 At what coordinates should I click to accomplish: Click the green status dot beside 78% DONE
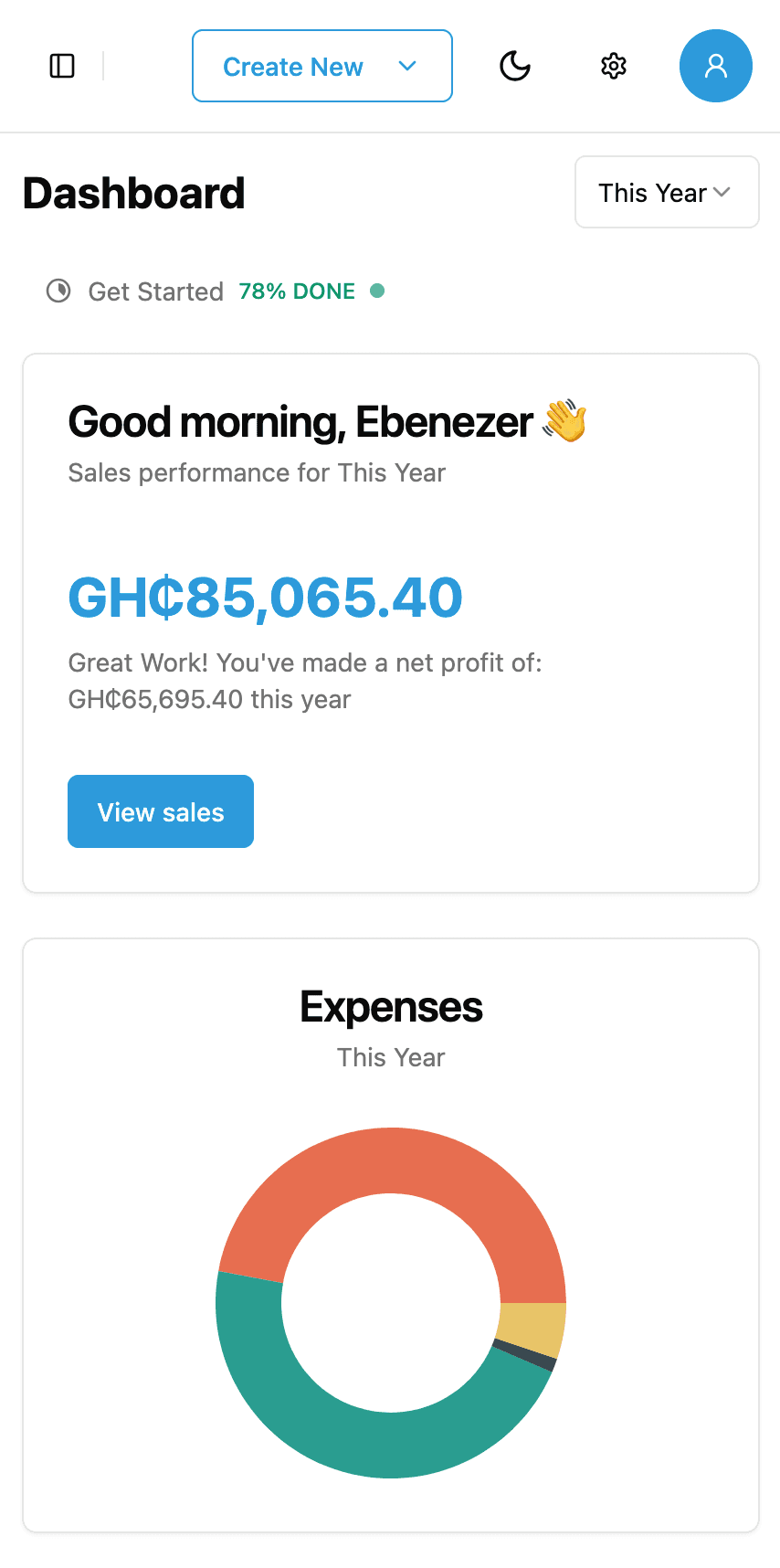[x=377, y=291]
